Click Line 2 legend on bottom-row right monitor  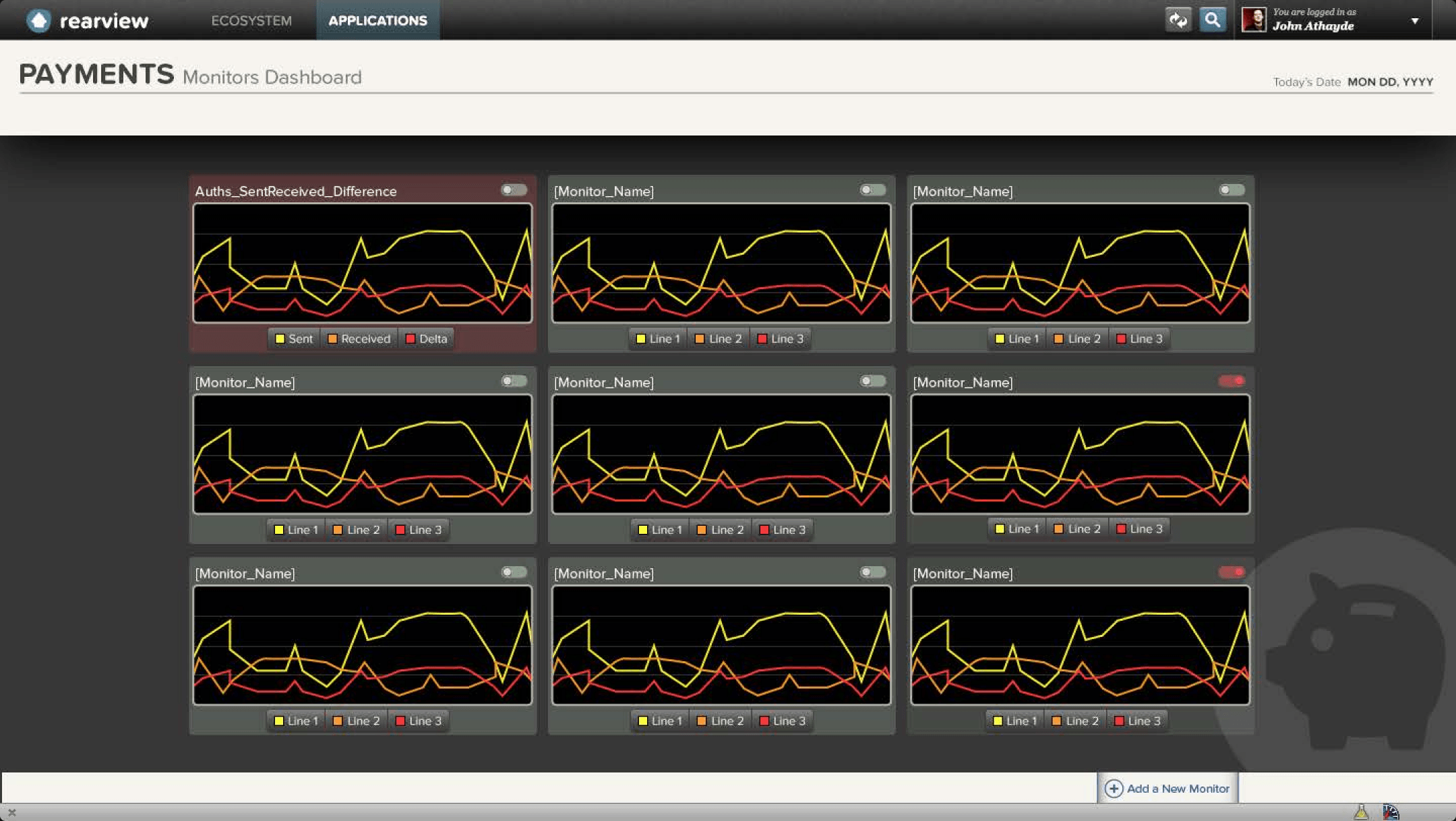tap(1075, 721)
